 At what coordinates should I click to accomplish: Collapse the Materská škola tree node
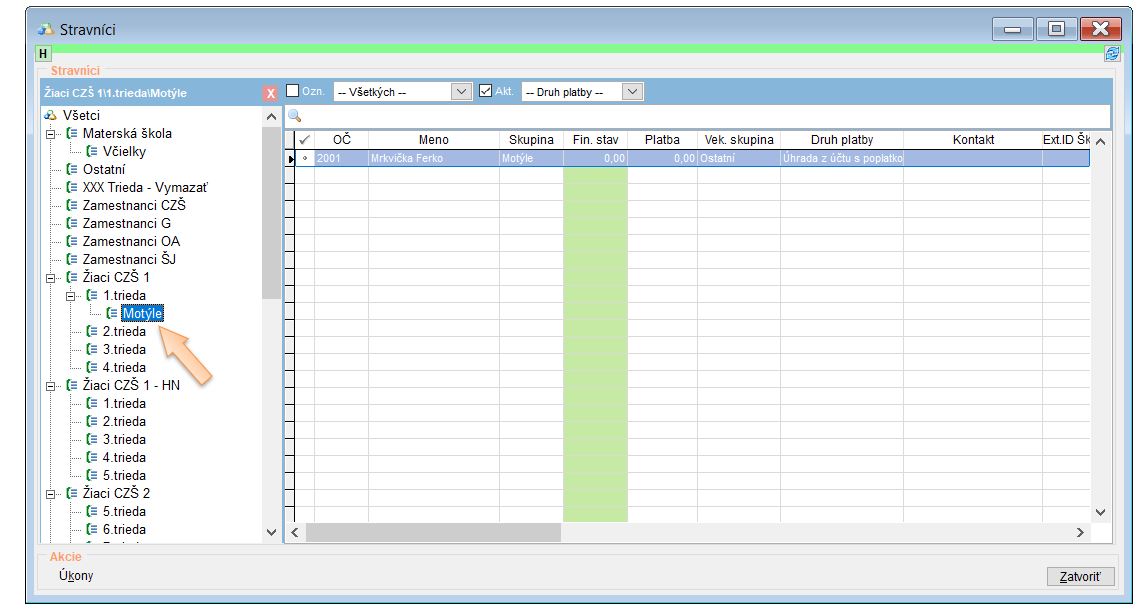50,133
